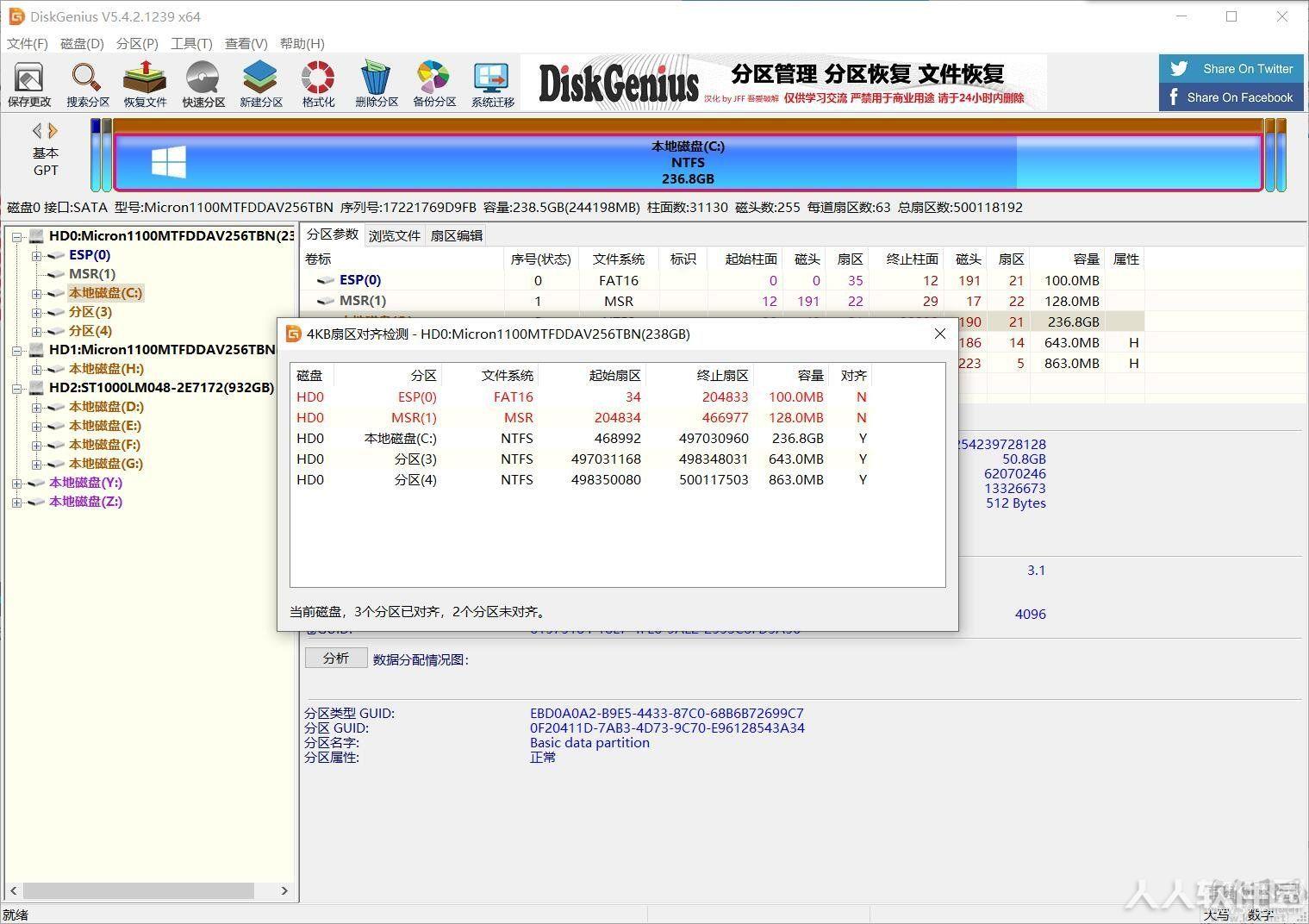Click the 卷标 column header
Image resolution: width=1309 pixels, height=924 pixels.
pyautogui.click(x=402, y=259)
